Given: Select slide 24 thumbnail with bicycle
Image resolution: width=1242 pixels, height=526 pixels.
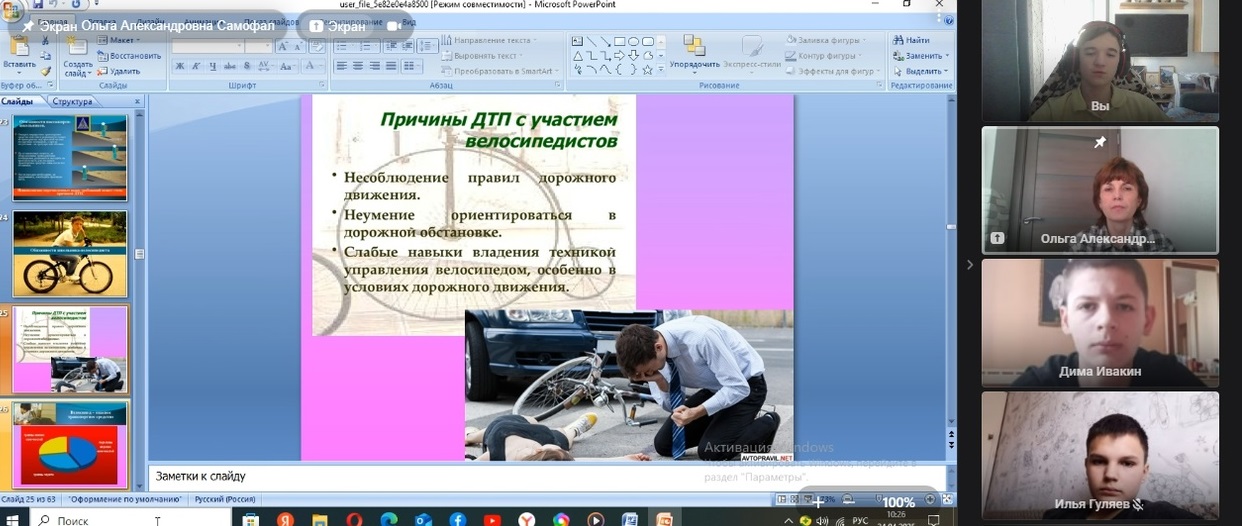Looking at the screenshot, I should point(70,254).
